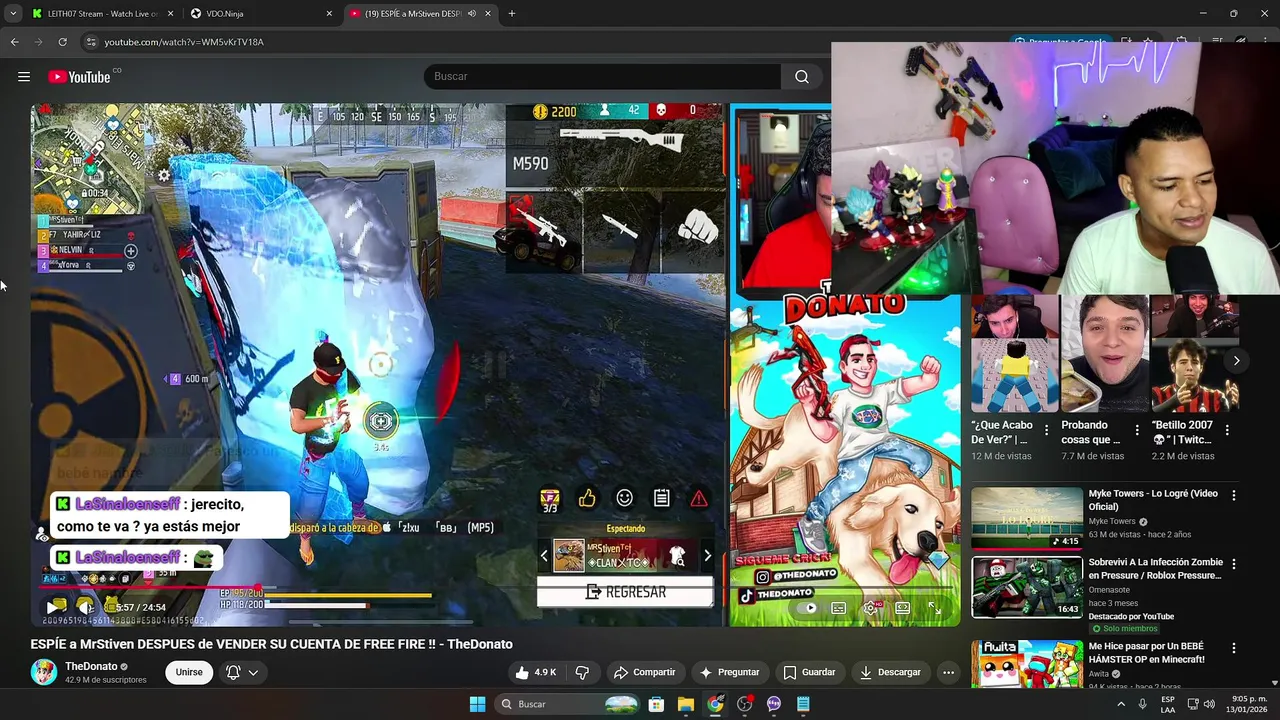The width and height of the screenshot is (1280, 720).
Task: Open options for Infección Zombie video
Action: coord(1233,564)
